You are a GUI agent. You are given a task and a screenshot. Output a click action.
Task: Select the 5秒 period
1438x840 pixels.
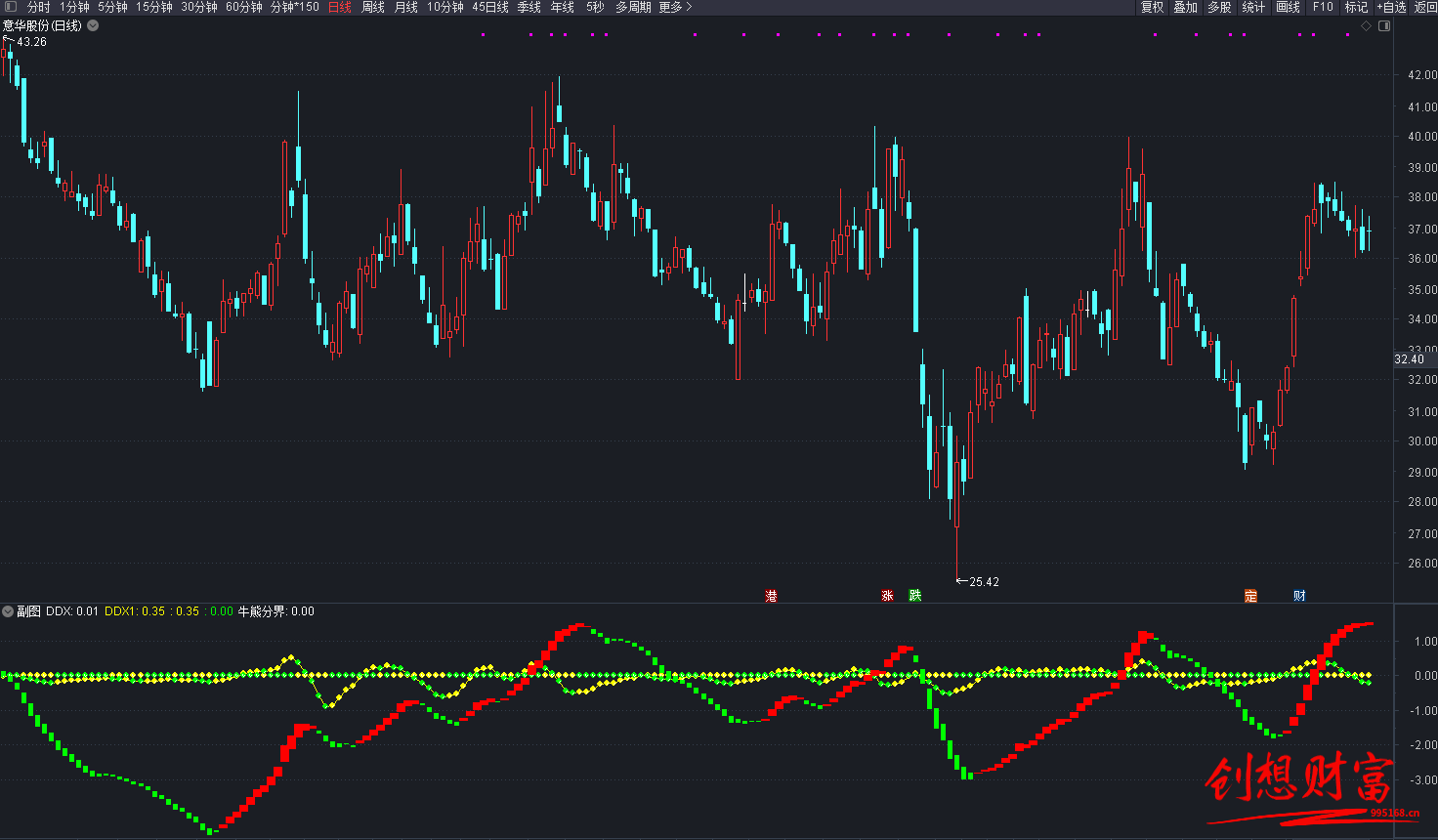595,7
